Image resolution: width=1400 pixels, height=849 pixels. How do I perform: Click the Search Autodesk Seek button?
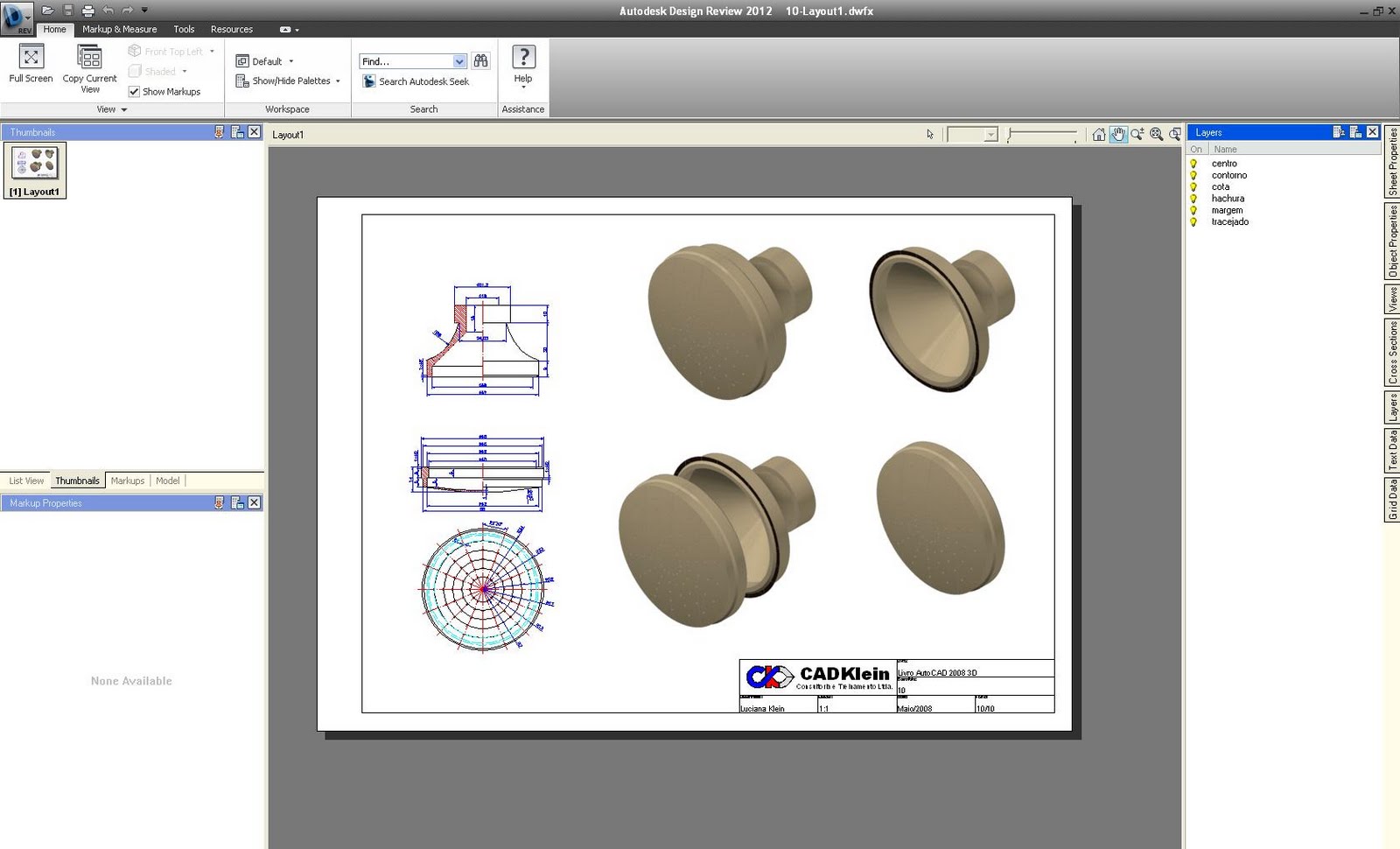pyautogui.click(x=423, y=81)
